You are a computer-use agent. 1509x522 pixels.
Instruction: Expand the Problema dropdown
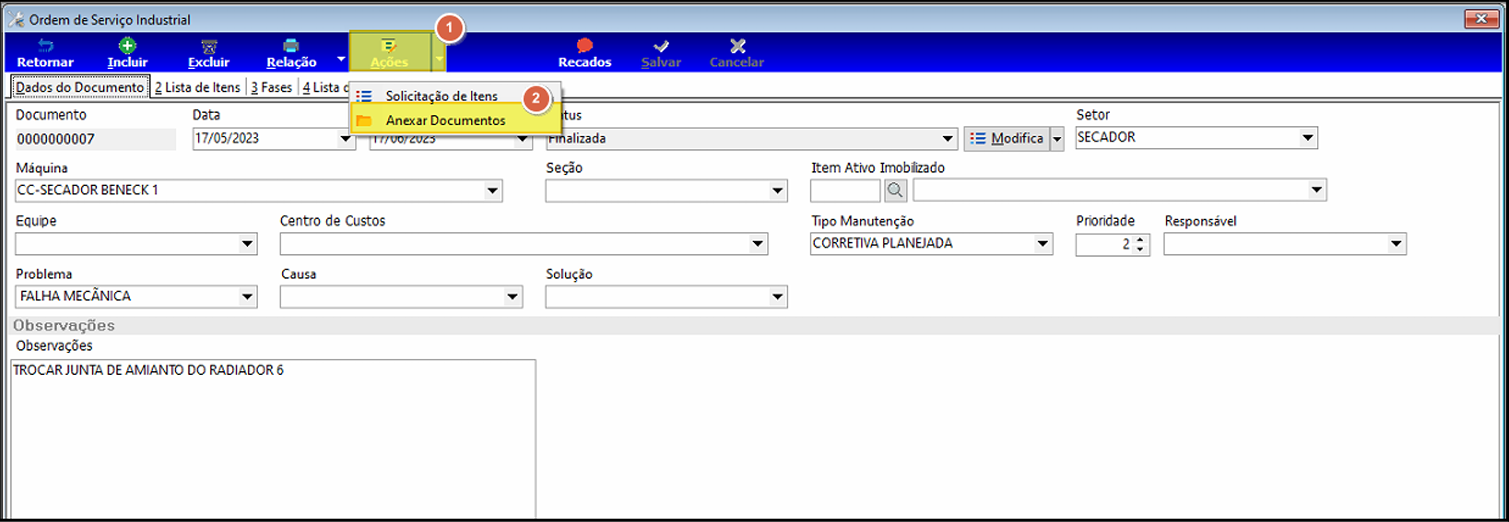(247, 297)
